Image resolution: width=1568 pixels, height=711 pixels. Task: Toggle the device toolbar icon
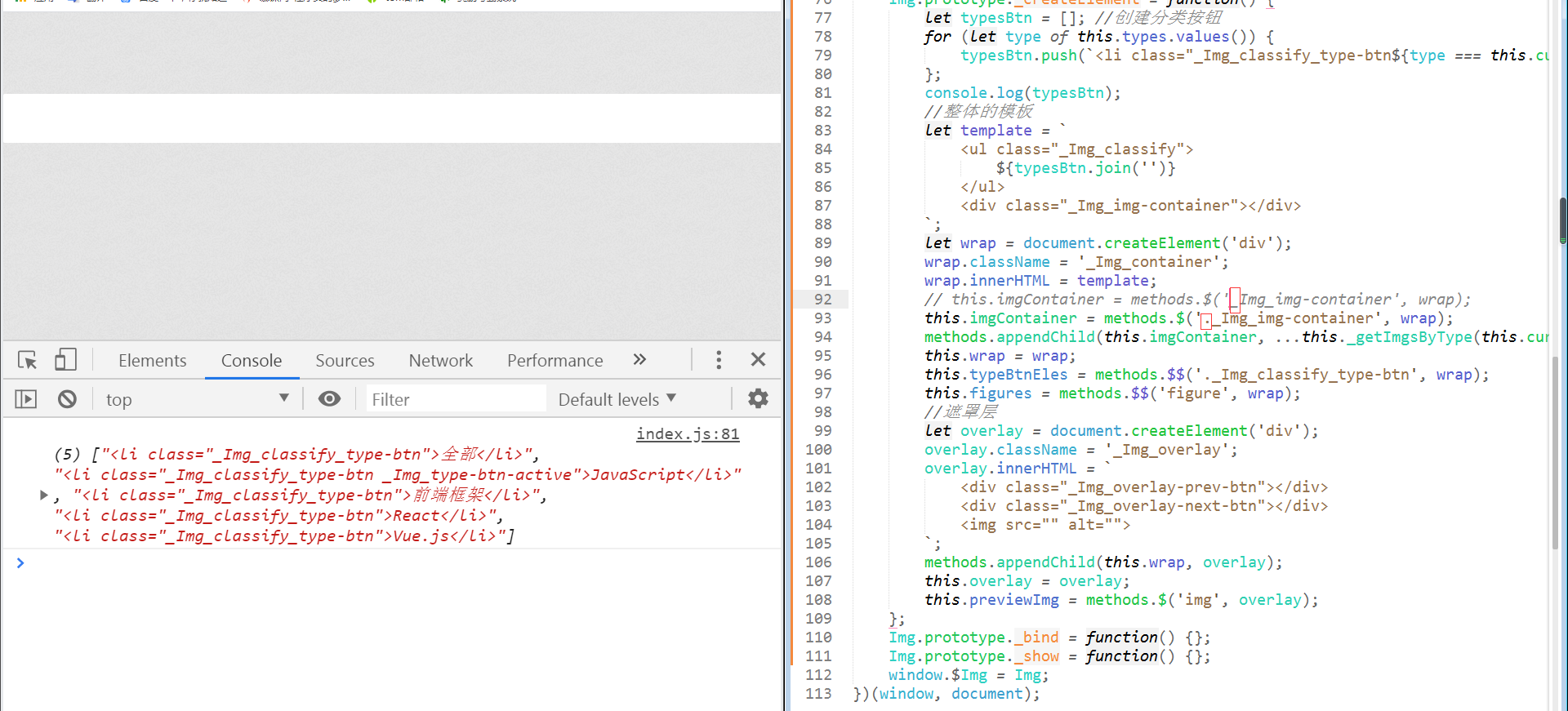[65, 360]
